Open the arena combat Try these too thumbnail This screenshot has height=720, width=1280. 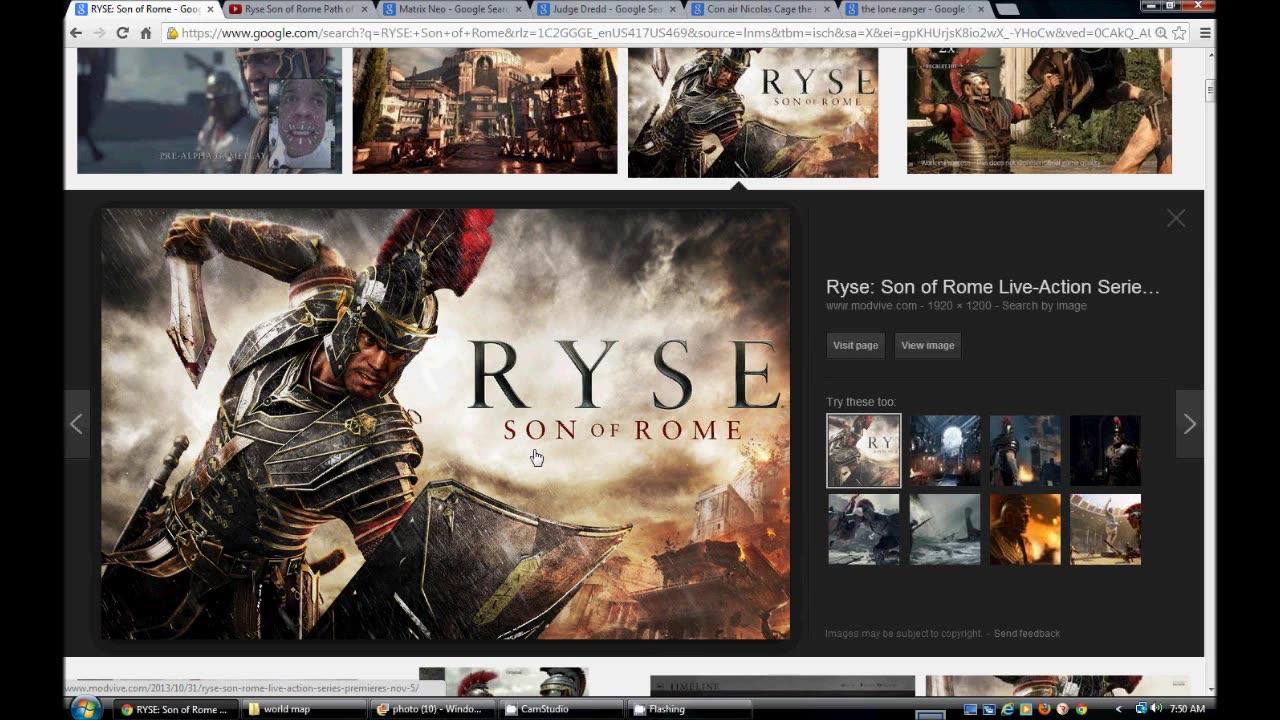1105,529
